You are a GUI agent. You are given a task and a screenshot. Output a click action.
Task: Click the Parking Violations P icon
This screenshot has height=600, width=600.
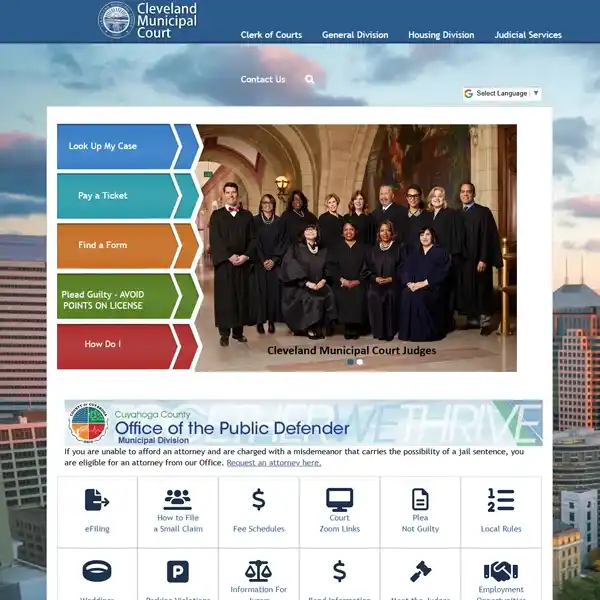click(178, 571)
